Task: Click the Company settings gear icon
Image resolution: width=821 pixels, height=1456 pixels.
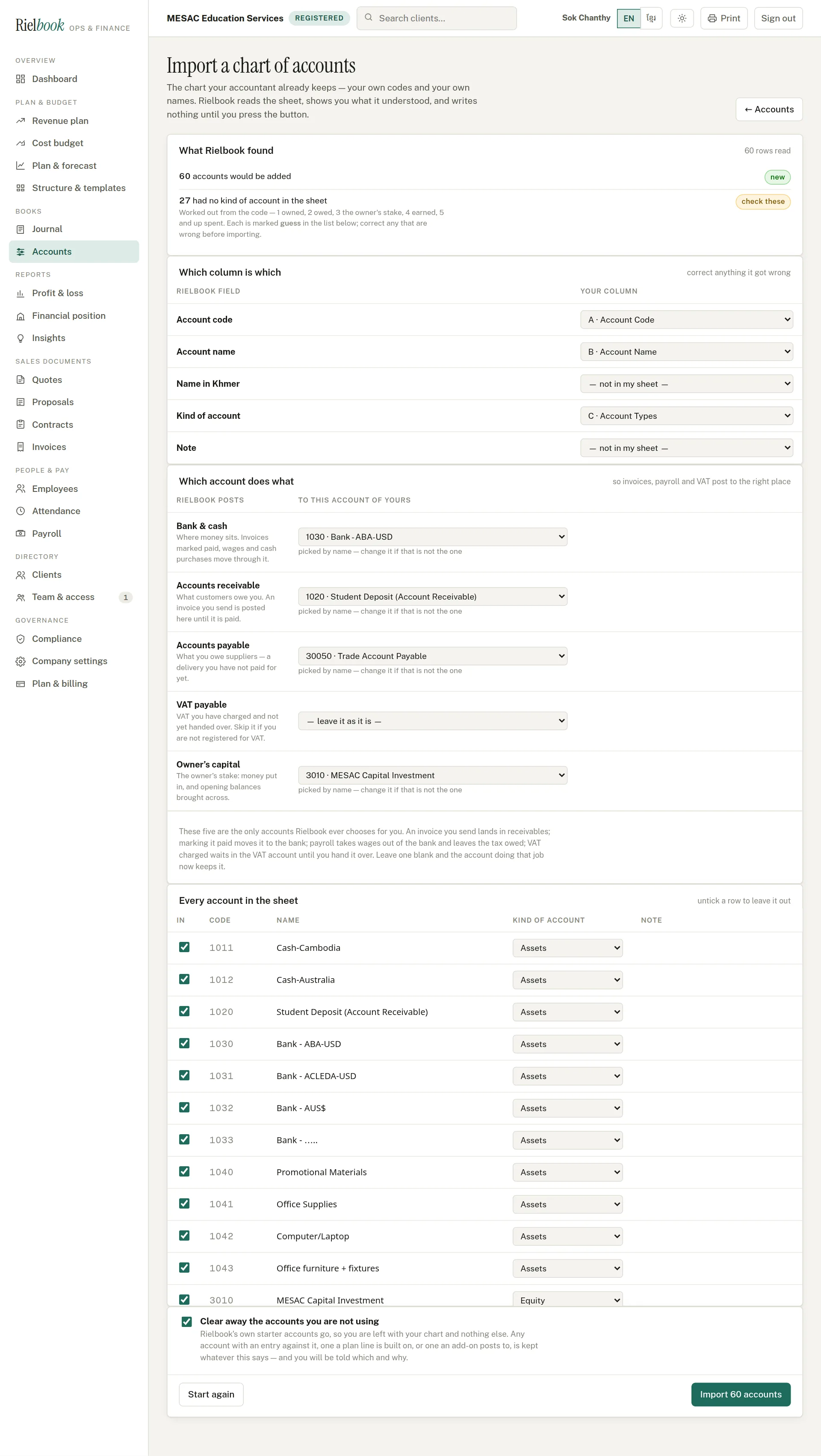Action: click(x=21, y=661)
